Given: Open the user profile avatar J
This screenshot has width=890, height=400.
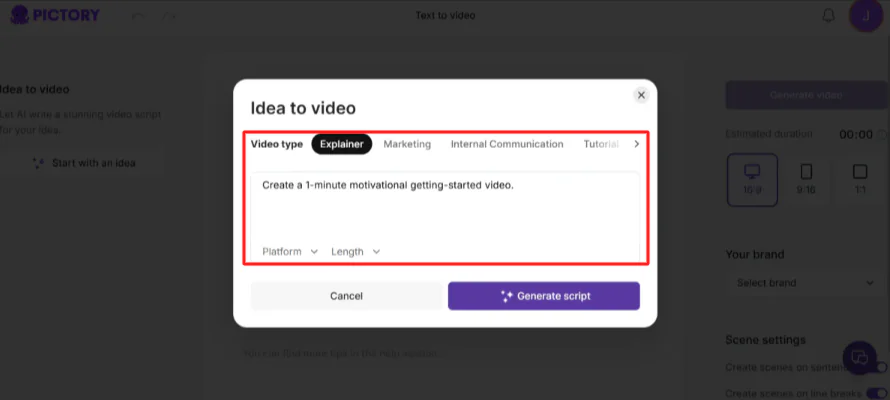Looking at the screenshot, I should click(866, 15).
